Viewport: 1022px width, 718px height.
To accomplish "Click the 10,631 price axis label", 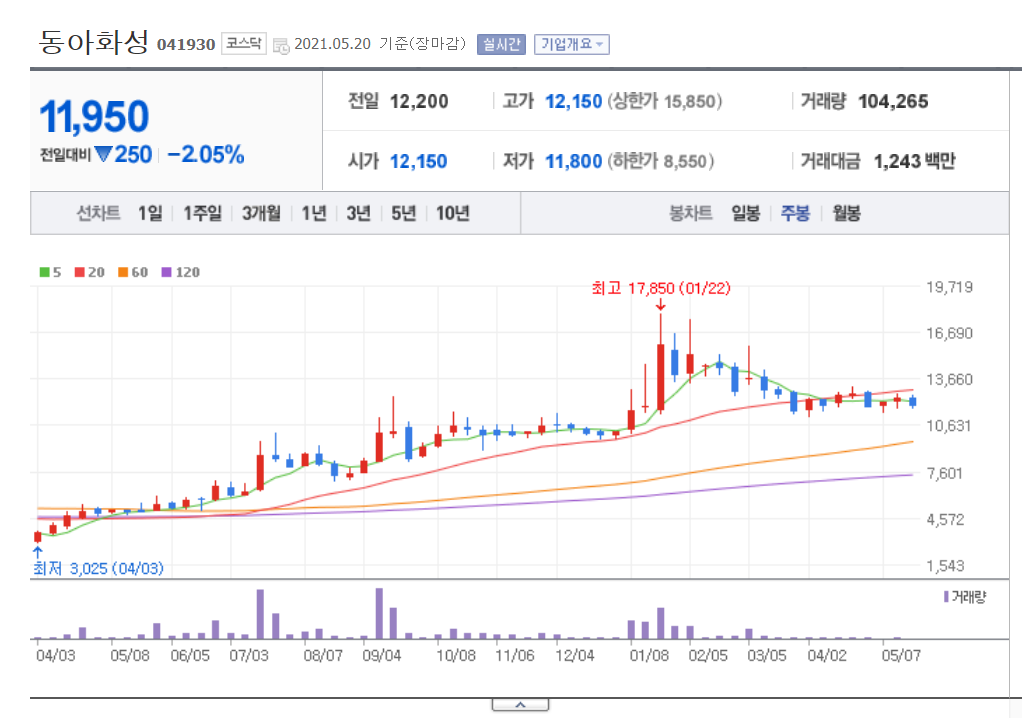I will click(x=949, y=426).
